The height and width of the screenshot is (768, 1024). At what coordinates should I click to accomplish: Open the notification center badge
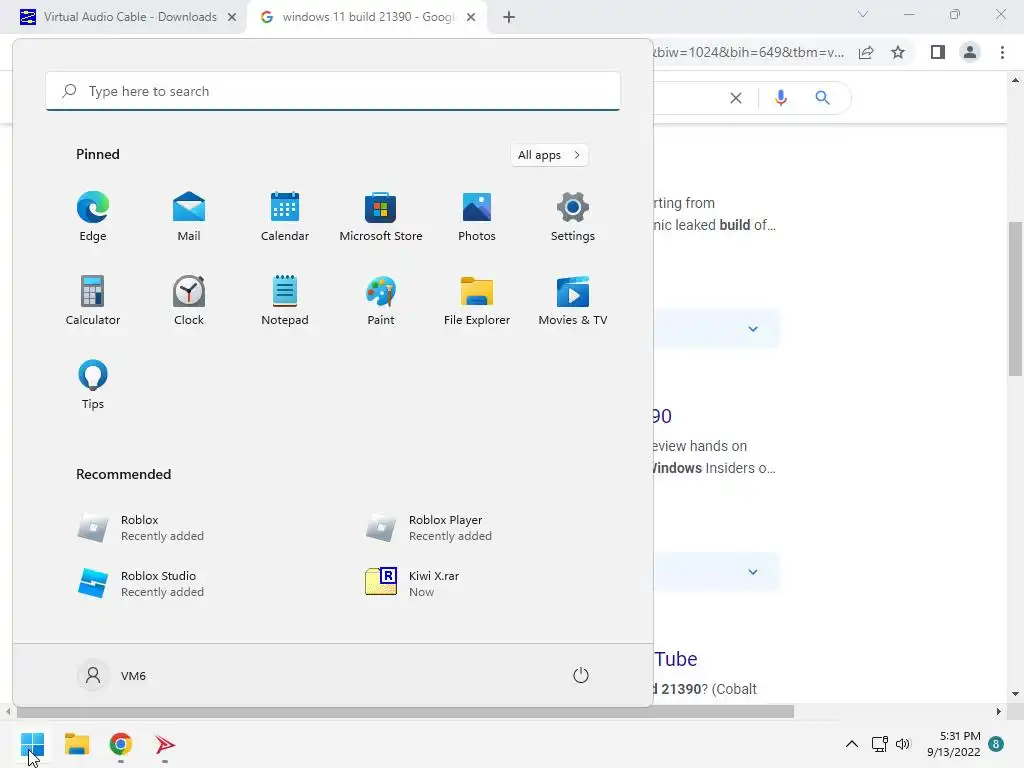point(996,744)
